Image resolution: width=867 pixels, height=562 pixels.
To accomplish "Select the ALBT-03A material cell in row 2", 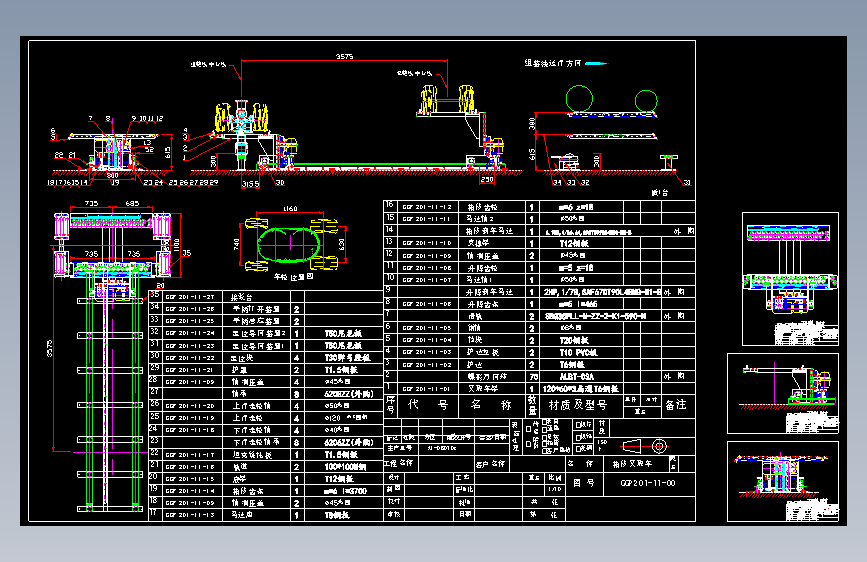I will 576,377.
